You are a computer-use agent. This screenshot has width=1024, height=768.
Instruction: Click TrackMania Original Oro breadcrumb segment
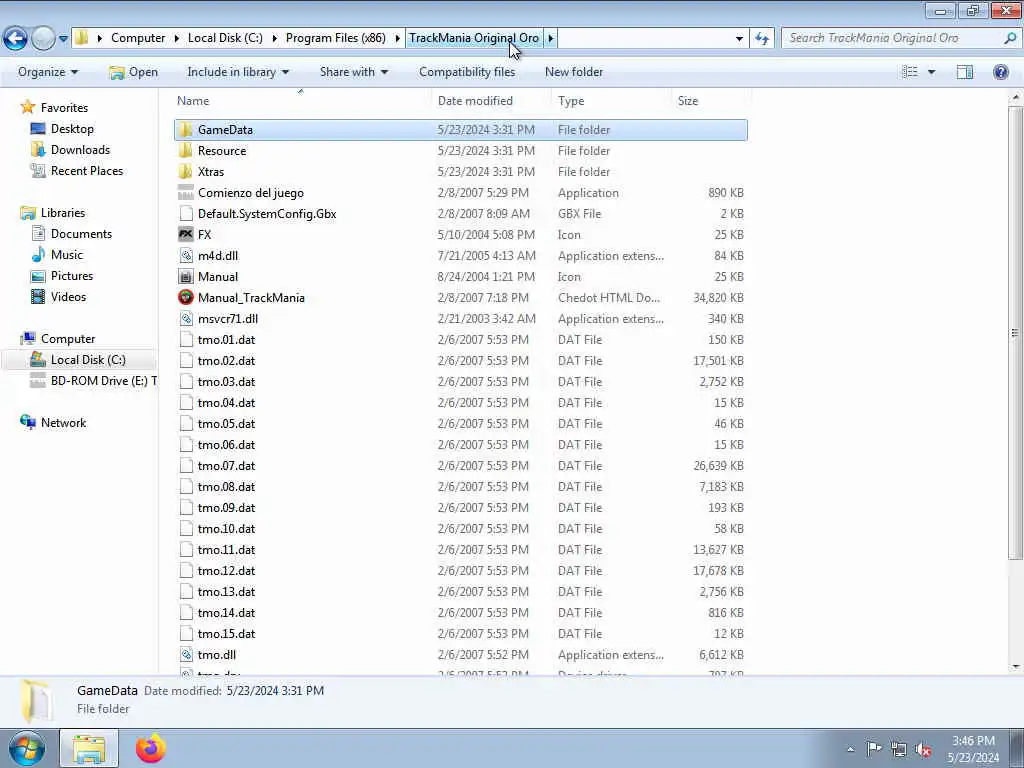474,38
